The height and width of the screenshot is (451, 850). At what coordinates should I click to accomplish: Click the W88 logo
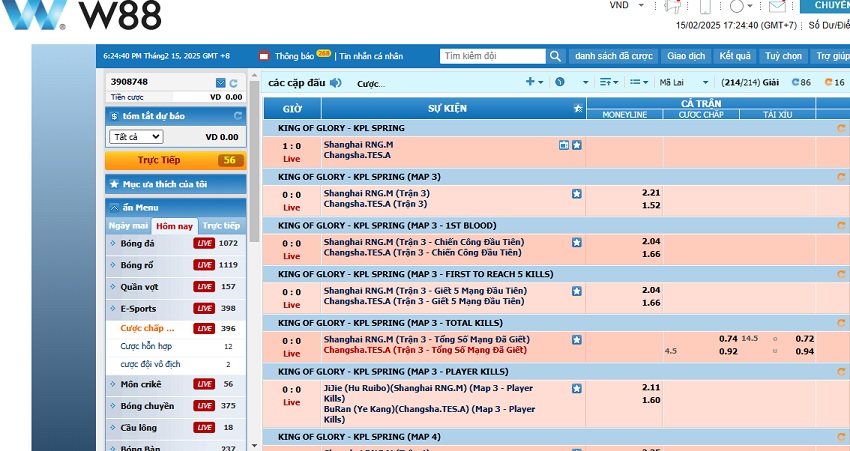click(81, 15)
